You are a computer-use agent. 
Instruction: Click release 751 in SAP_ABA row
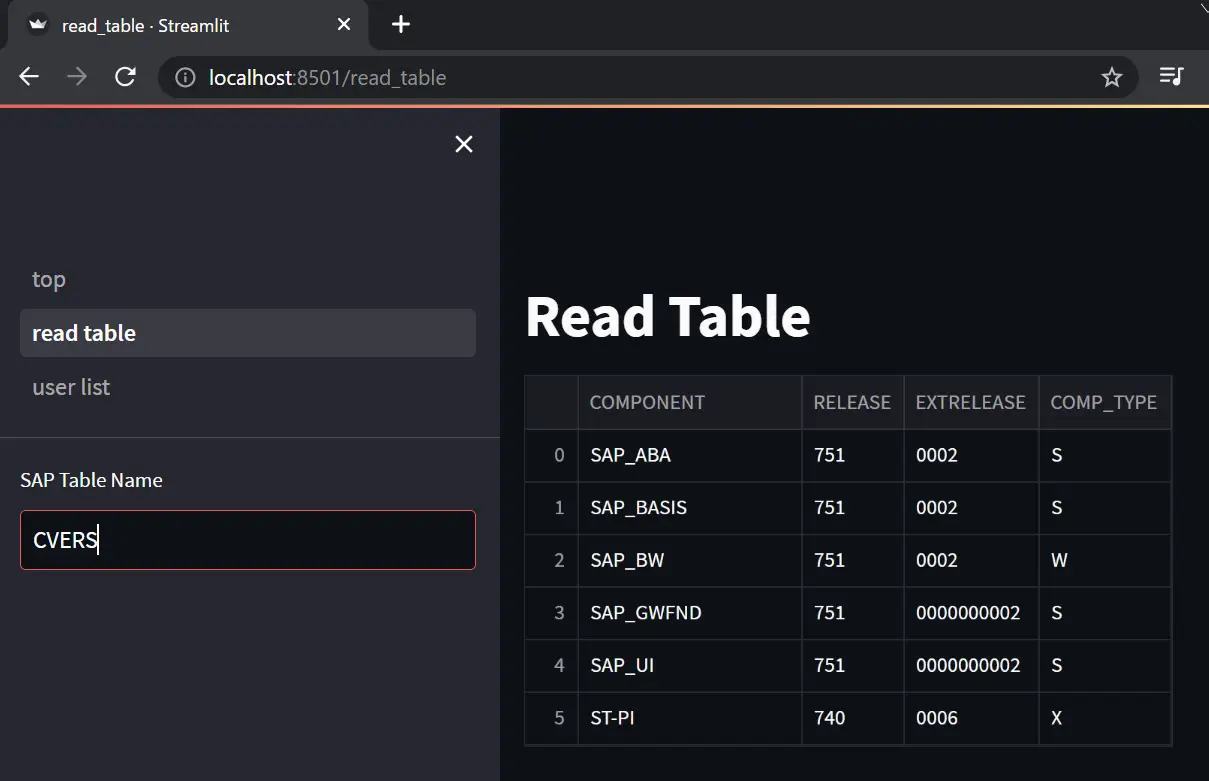click(853, 456)
